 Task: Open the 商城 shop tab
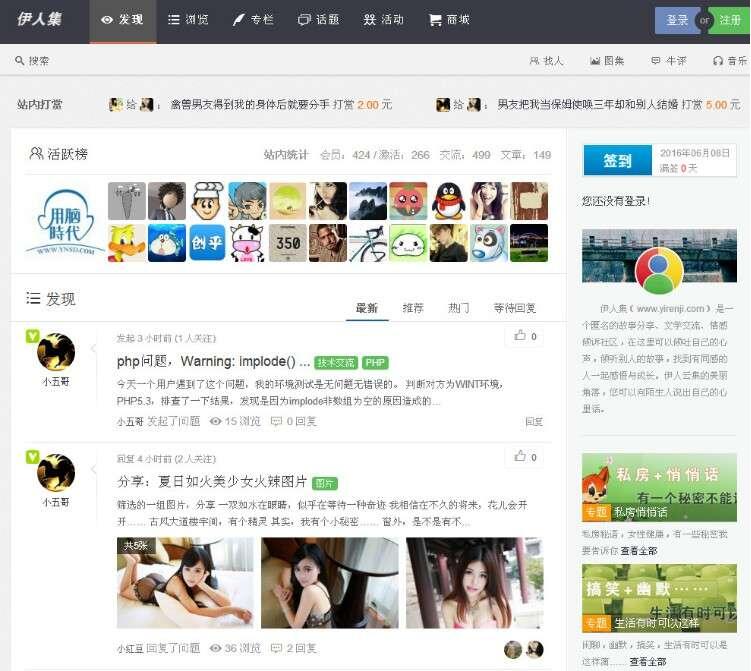tap(449, 20)
